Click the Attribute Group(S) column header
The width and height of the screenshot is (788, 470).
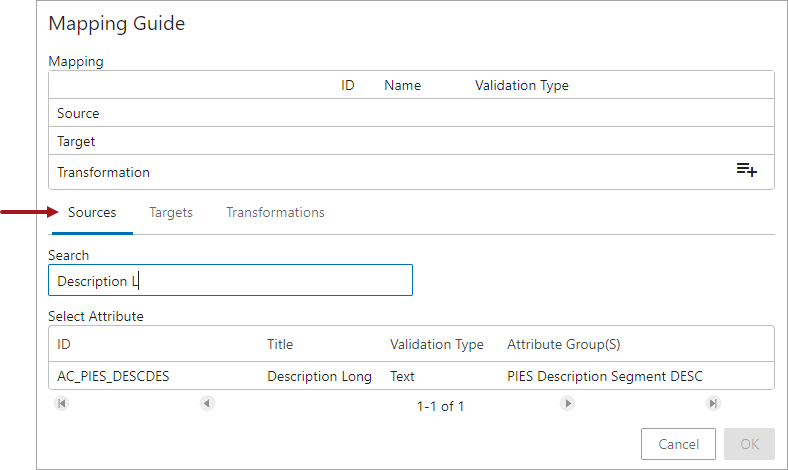563,344
